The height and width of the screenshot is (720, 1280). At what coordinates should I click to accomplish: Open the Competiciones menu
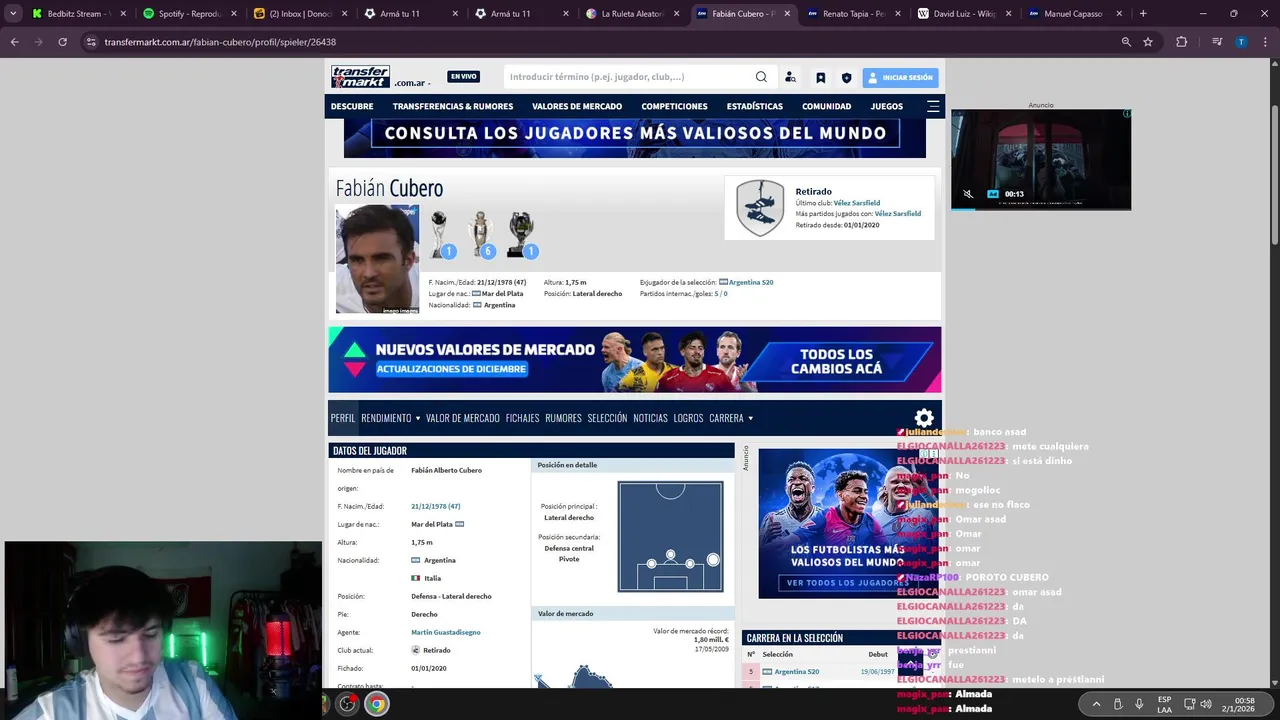(x=674, y=106)
